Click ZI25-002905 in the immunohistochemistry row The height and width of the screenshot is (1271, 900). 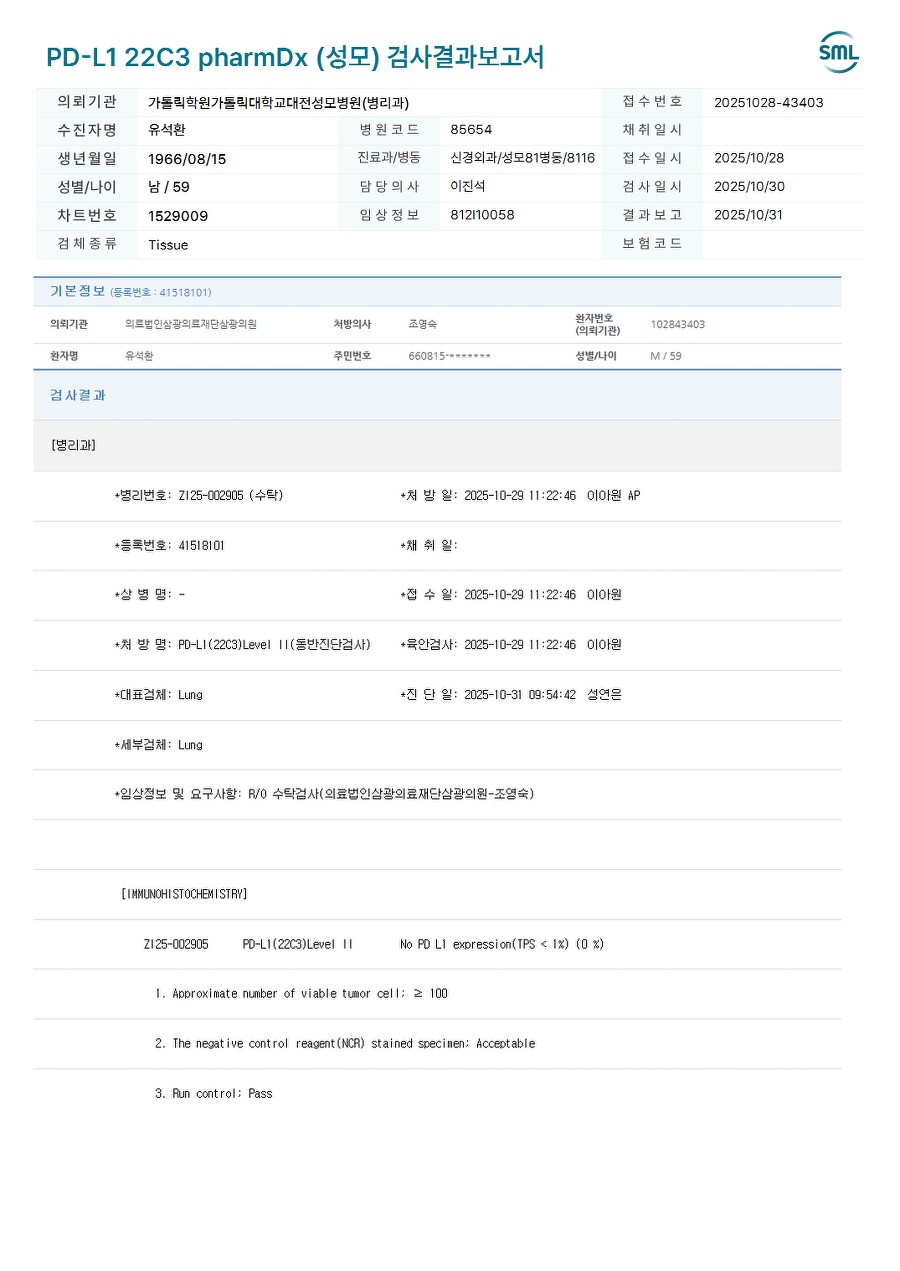(176, 944)
